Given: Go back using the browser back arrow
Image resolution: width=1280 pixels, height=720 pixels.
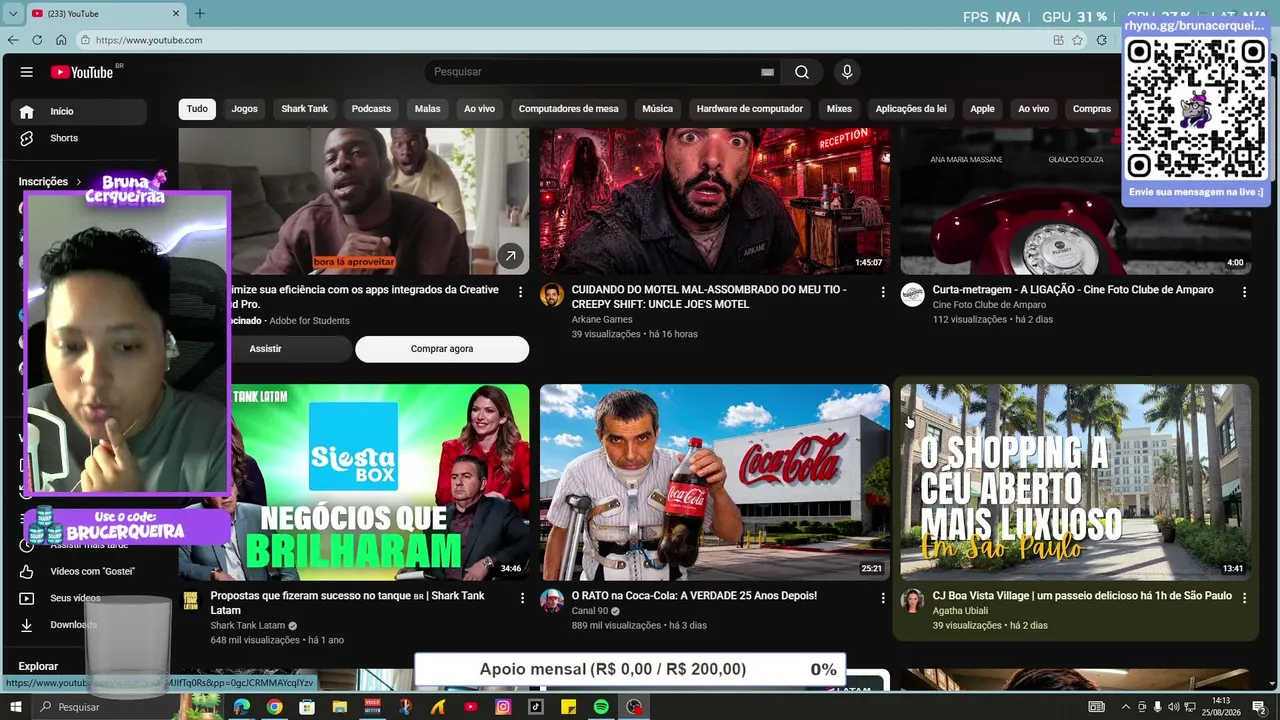Looking at the screenshot, I should (x=13, y=40).
